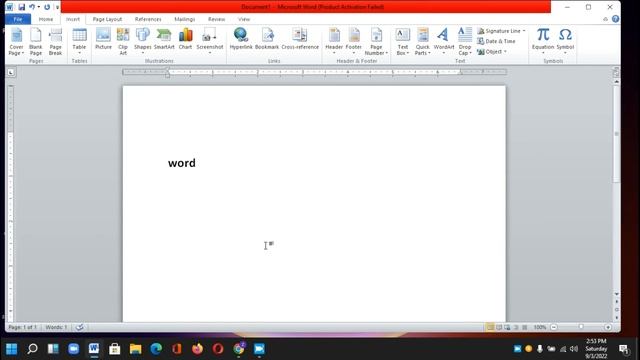Open the Object dropdown

click(492, 52)
